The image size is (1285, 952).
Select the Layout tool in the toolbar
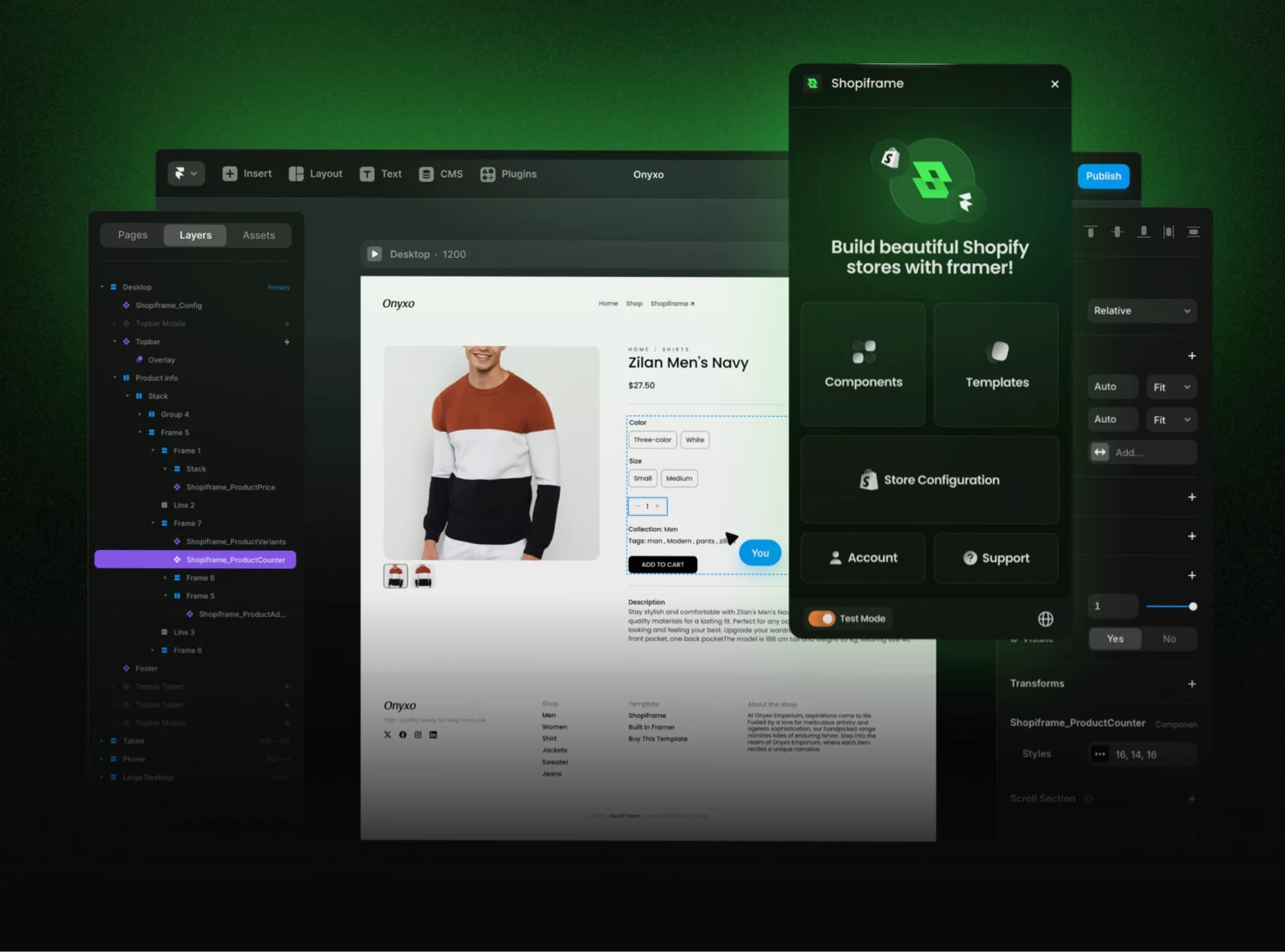(315, 174)
